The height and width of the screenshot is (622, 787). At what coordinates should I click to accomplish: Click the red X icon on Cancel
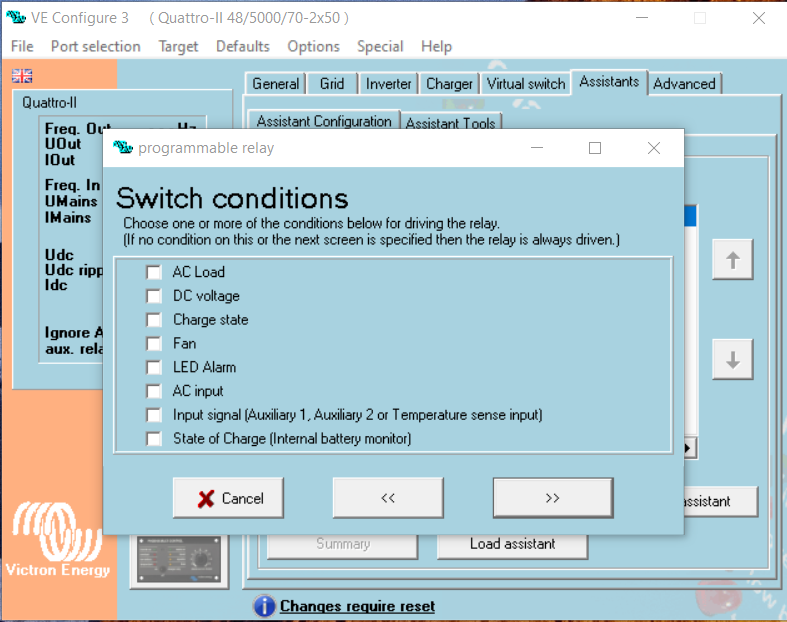pyautogui.click(x=206, y=499)
